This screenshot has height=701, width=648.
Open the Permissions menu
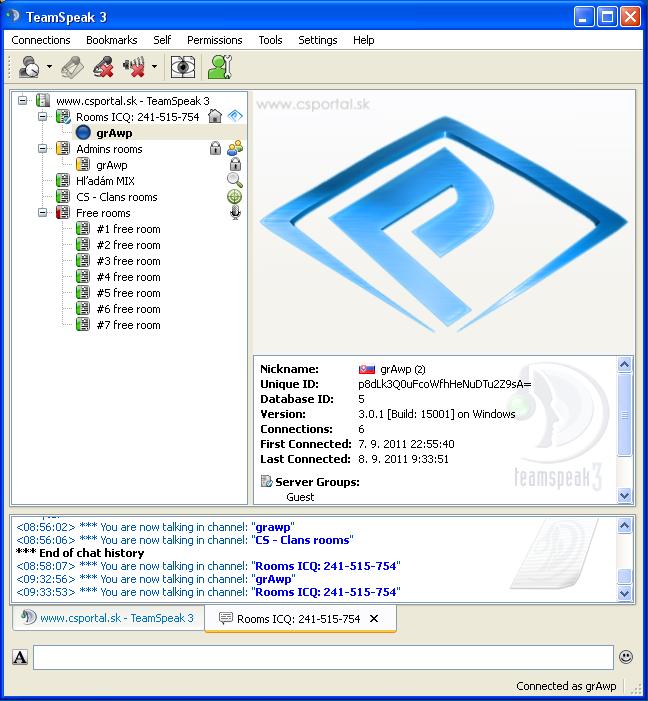(214, 40)
